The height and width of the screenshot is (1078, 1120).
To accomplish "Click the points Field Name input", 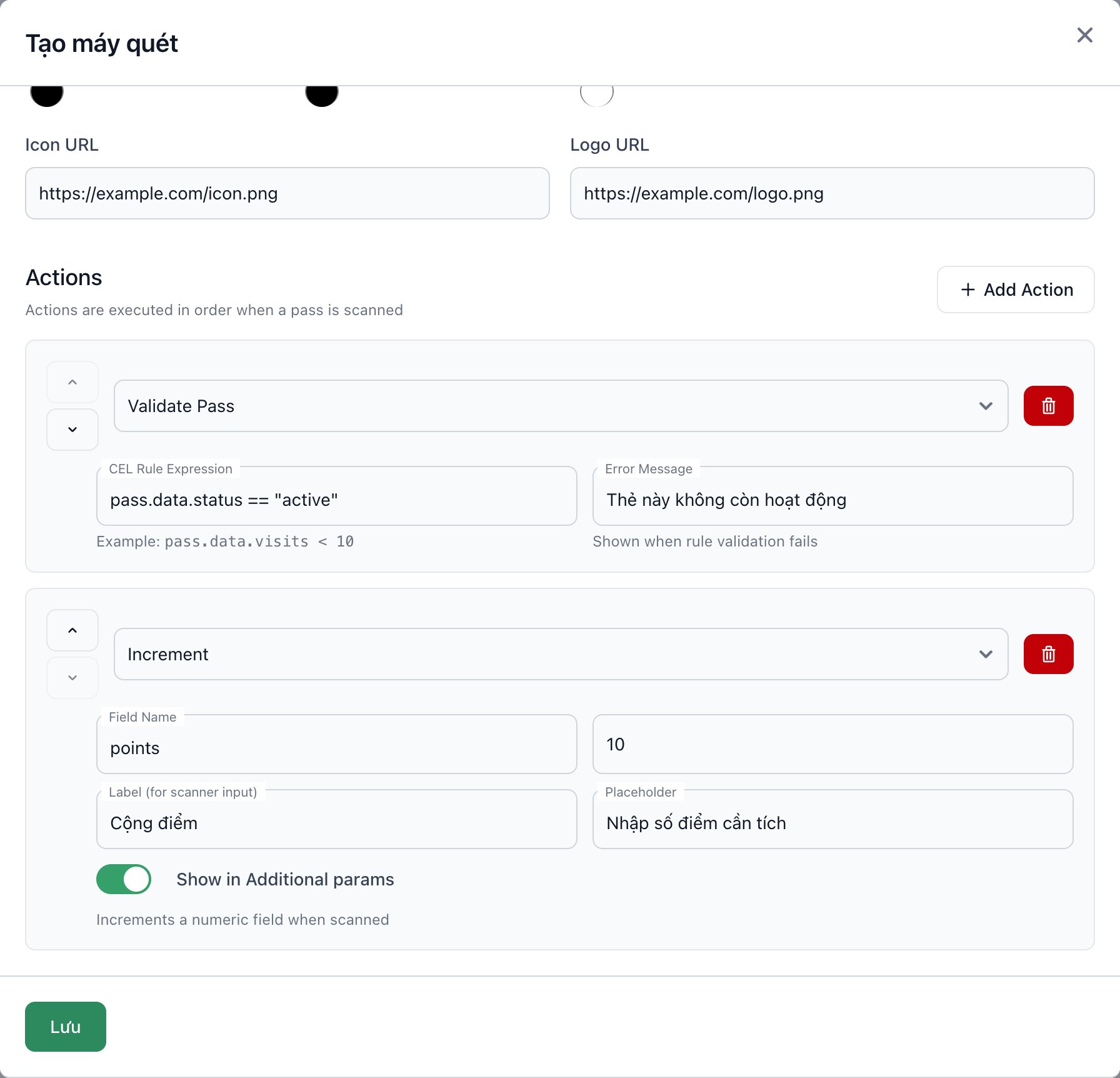I will (337, 745).
